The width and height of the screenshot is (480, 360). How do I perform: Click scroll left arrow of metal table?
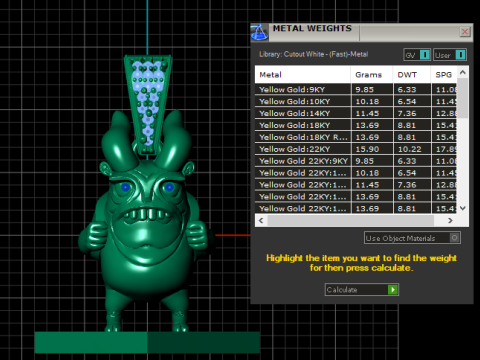tap(261, 220)
